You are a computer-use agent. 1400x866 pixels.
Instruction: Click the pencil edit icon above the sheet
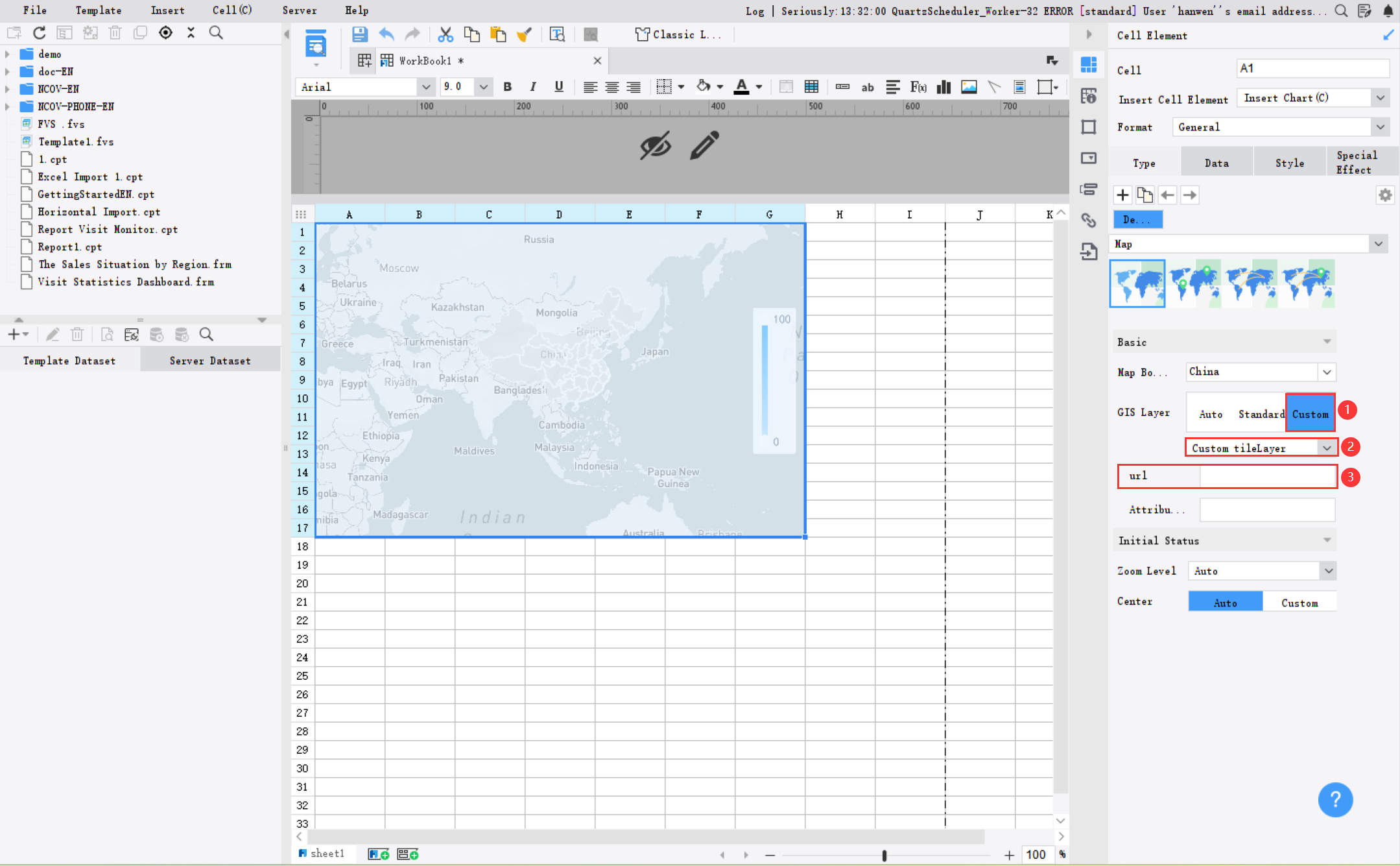(x=704, y=145)
